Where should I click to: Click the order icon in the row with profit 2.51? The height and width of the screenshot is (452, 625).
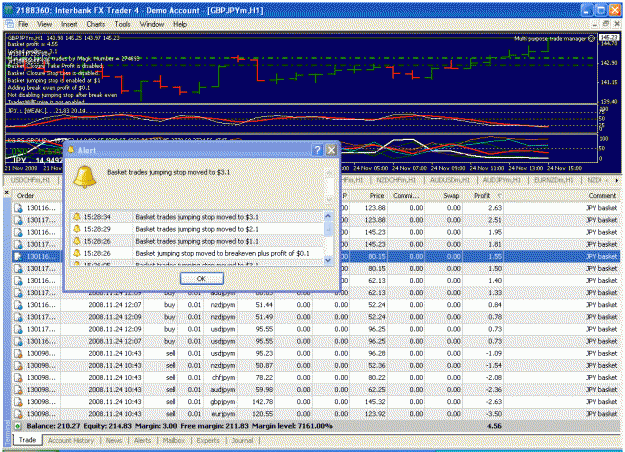click(x=18, y=220)
